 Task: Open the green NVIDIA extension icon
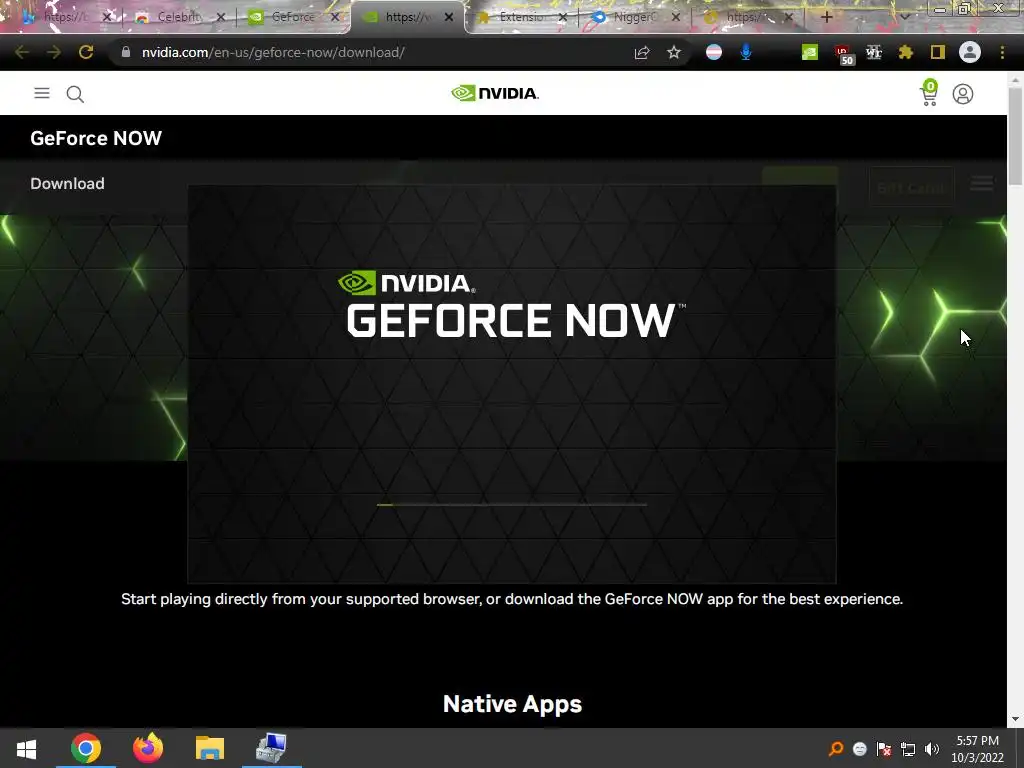(x=810, y=52)
